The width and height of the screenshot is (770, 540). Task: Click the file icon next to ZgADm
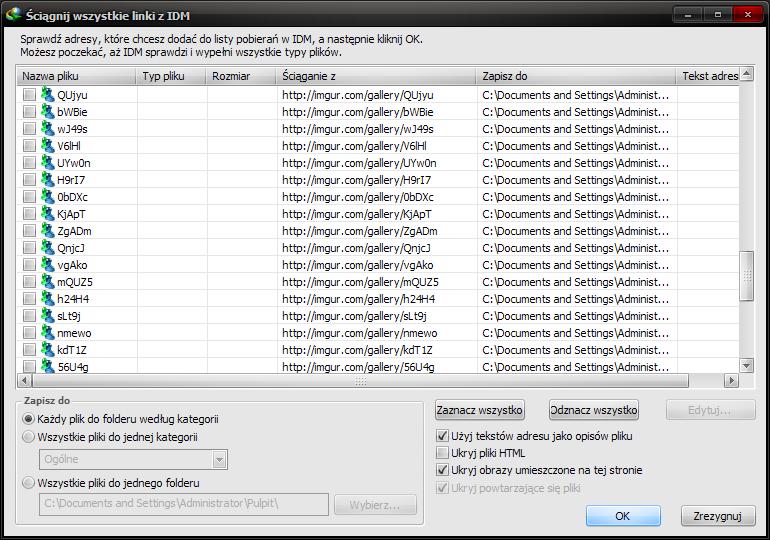tap(48, 231)
